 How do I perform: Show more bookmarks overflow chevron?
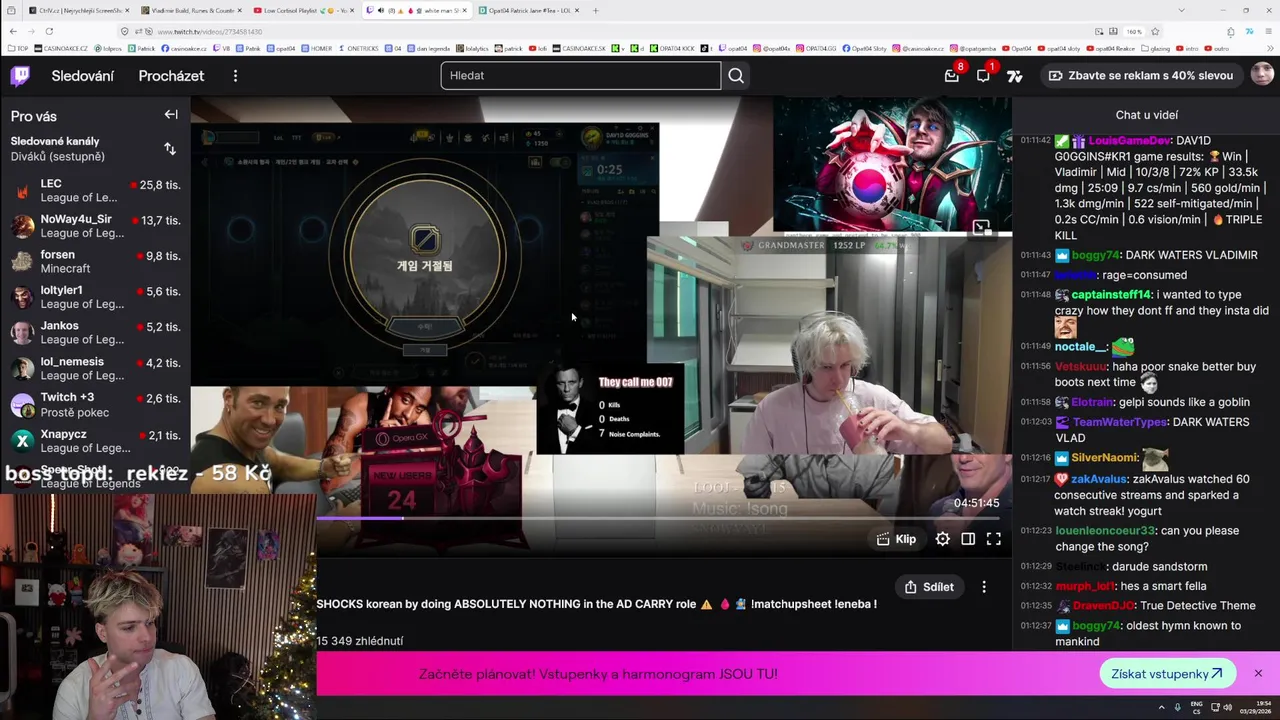pos(1271,48)
